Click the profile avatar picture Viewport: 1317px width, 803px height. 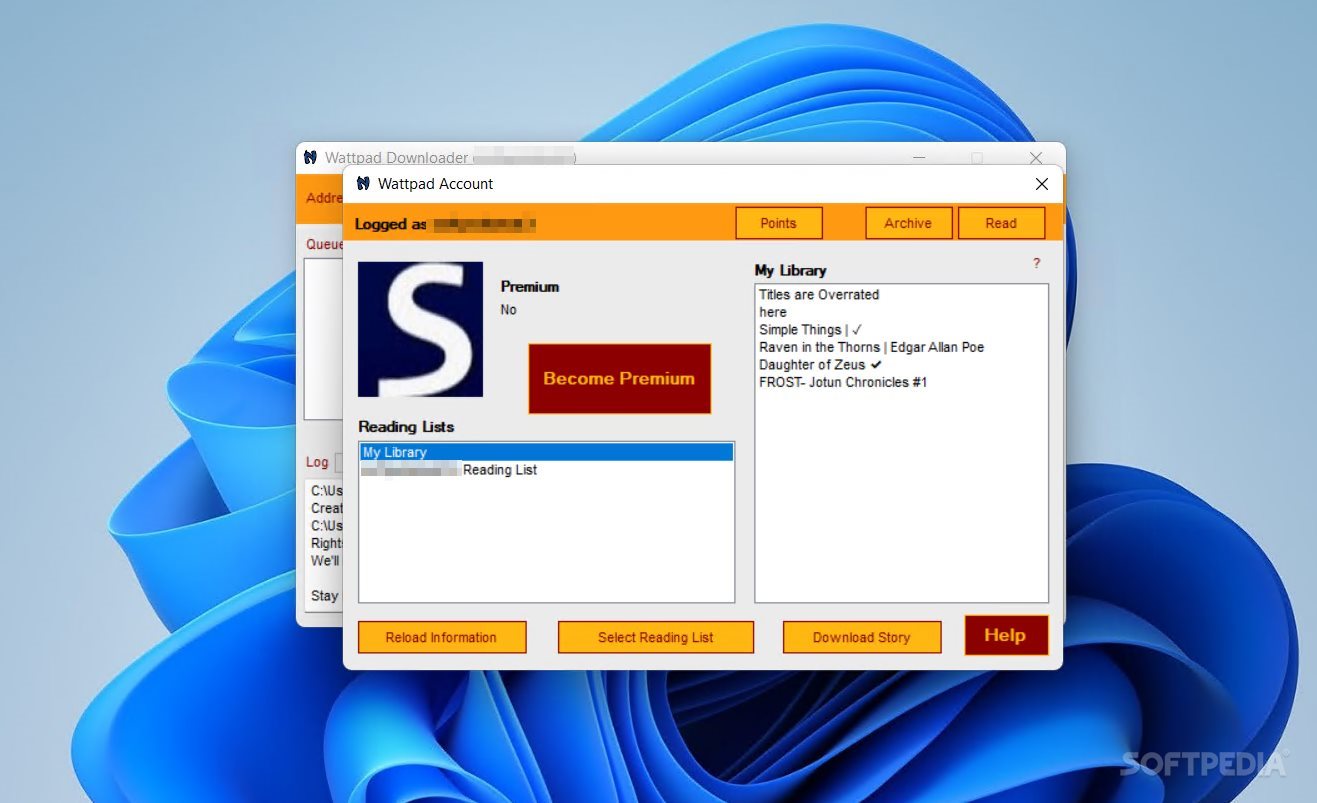[x=420, y=329]
